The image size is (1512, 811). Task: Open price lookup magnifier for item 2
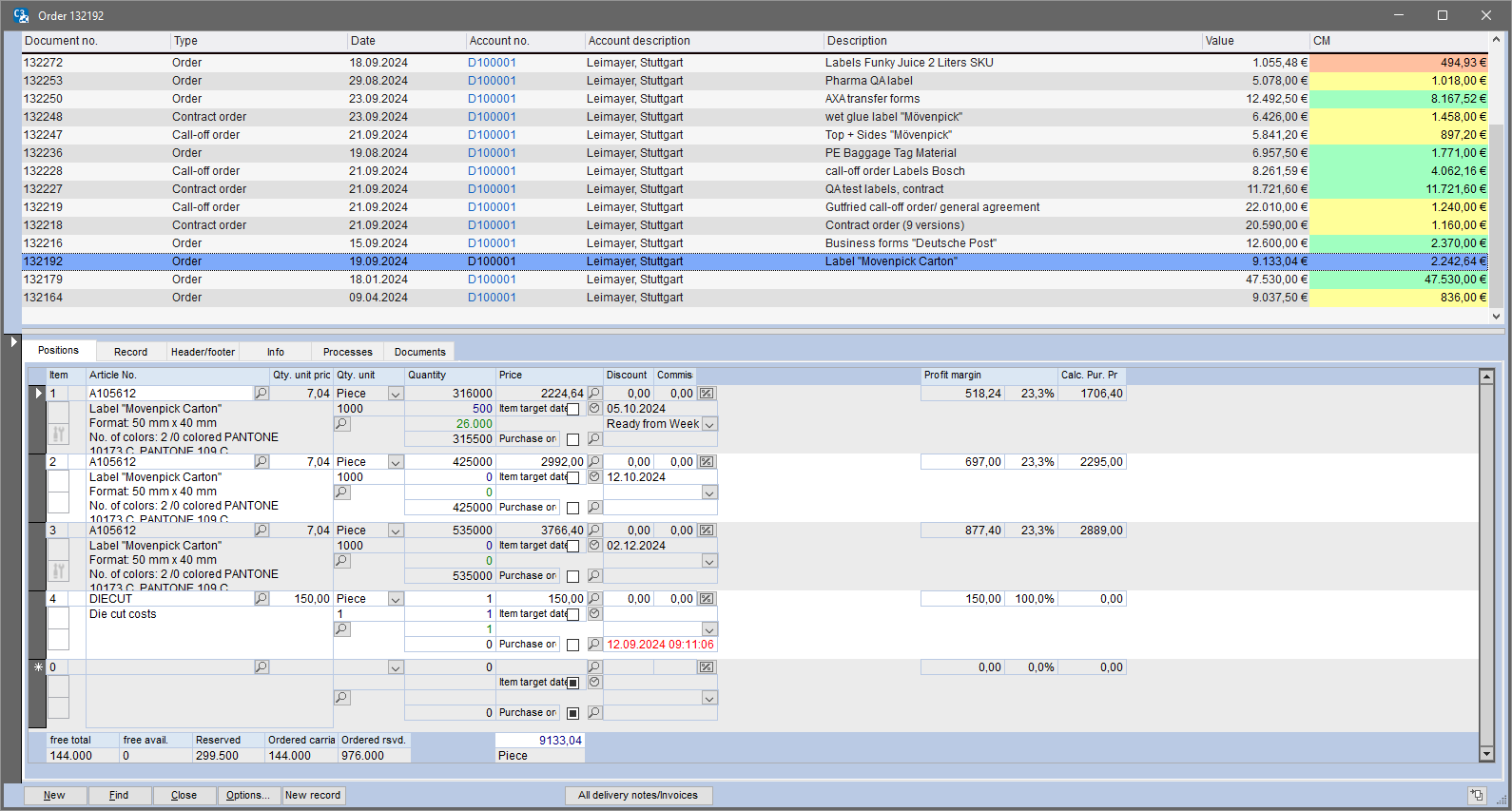[x=594, y=462]
